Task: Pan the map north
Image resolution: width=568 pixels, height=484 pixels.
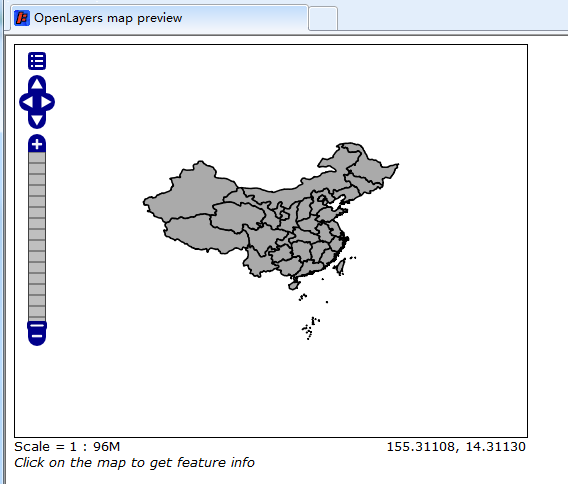Action: point(37,84)
